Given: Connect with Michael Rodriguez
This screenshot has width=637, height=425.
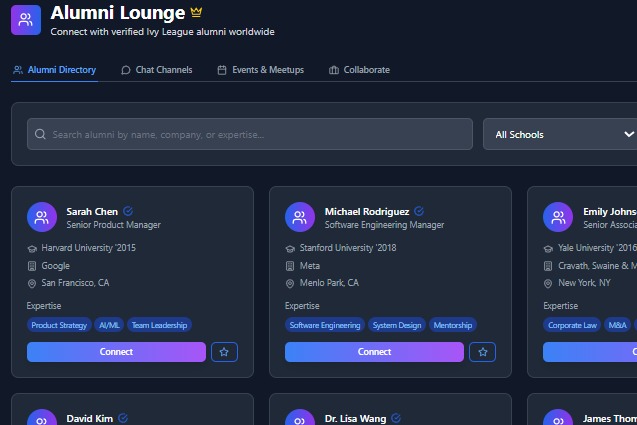Looking at the screenshot, I should tap(374, 352).
